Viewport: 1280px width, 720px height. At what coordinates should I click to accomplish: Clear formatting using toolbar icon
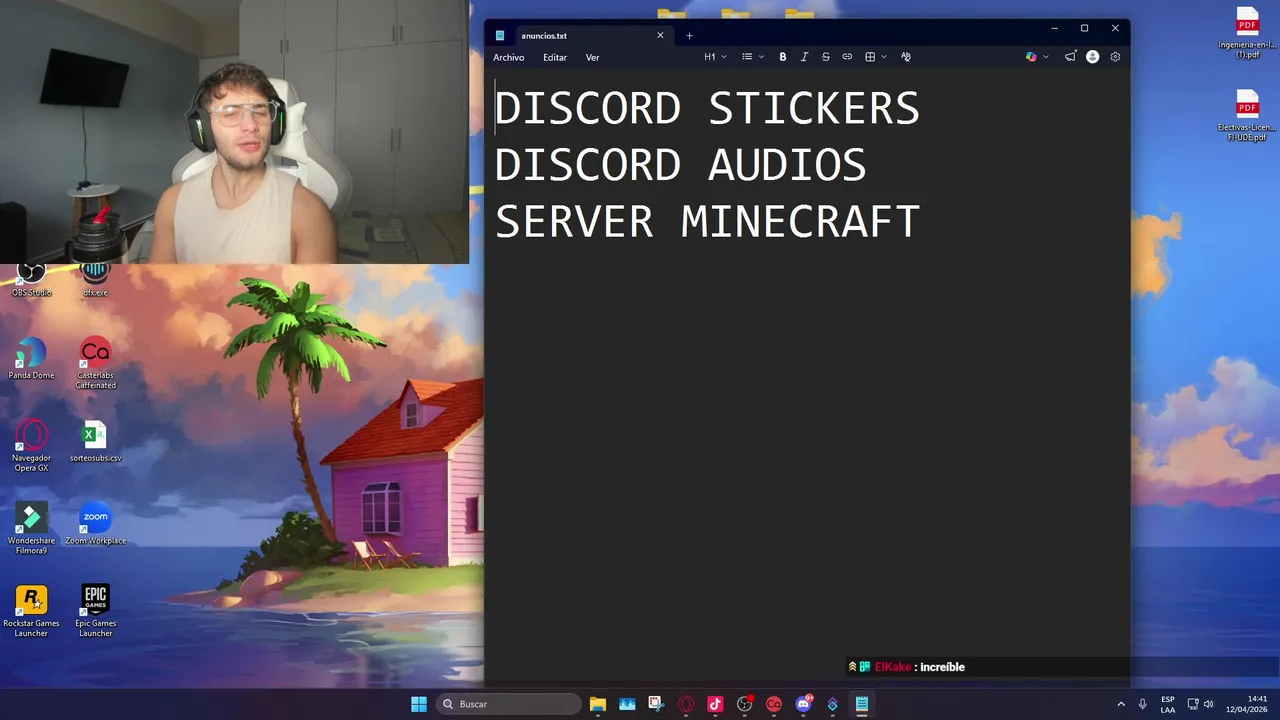click(906, 57)
